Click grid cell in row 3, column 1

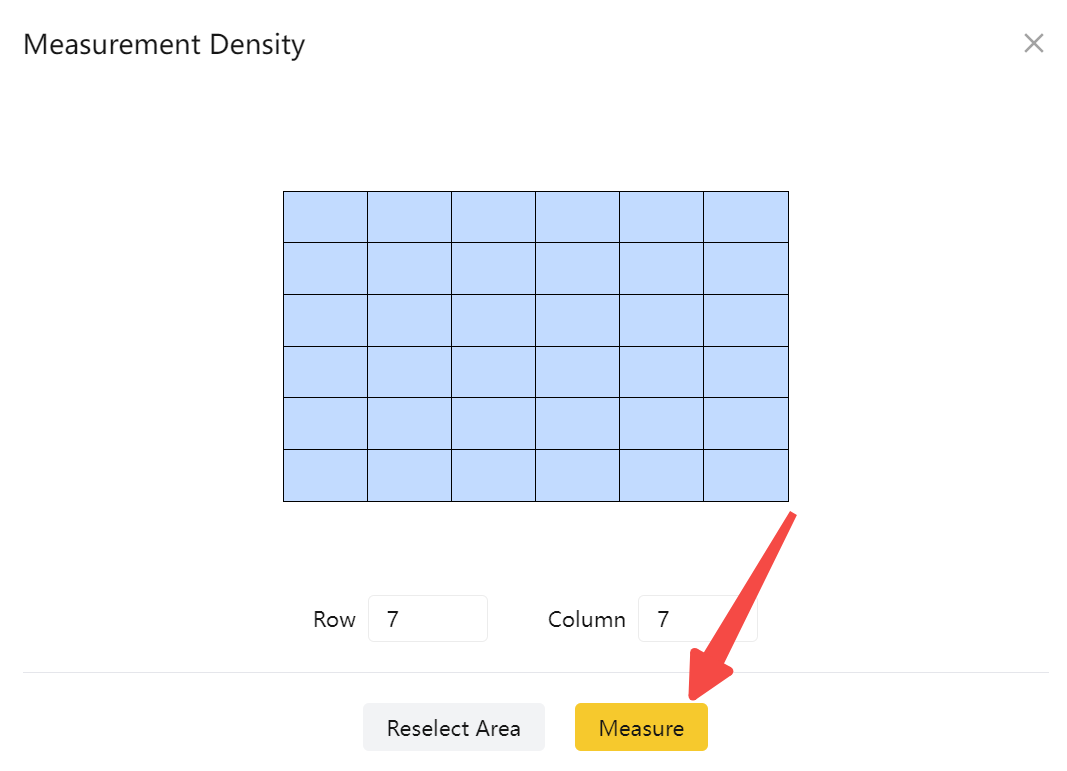[x=326, y=320]
